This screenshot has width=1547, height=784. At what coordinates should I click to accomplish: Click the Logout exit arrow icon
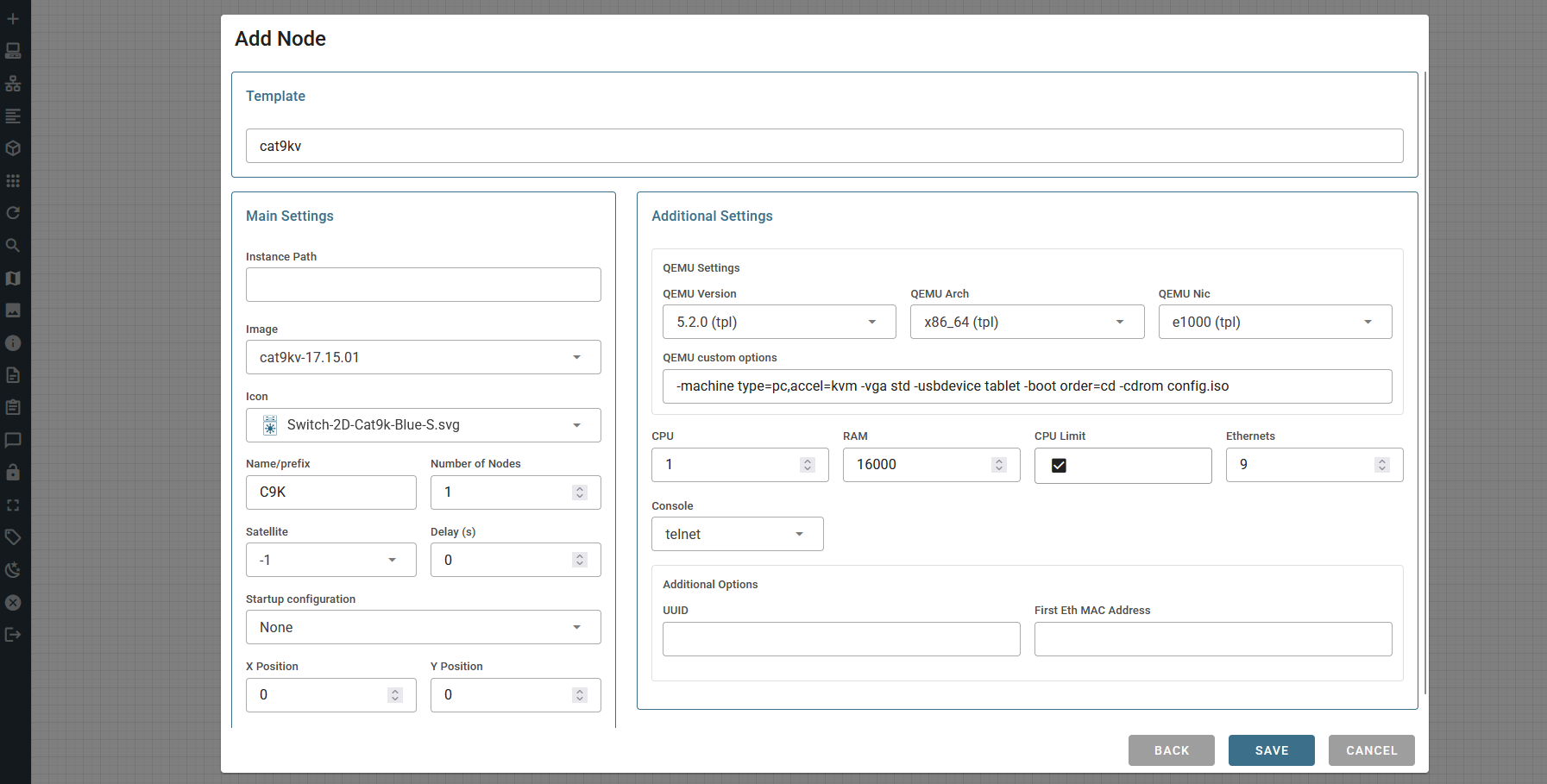pyautogui.click(x=13, y=635)
